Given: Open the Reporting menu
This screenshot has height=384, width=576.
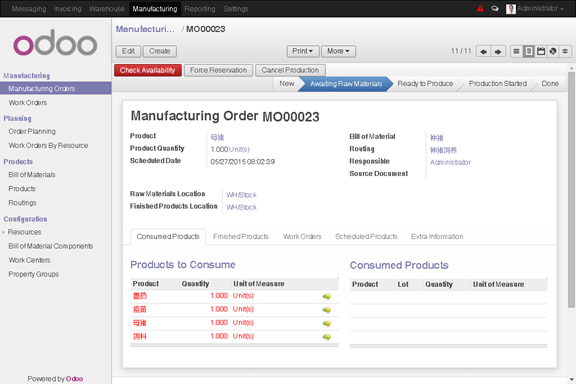Looking at the screenshot, I should click(200, 9).
